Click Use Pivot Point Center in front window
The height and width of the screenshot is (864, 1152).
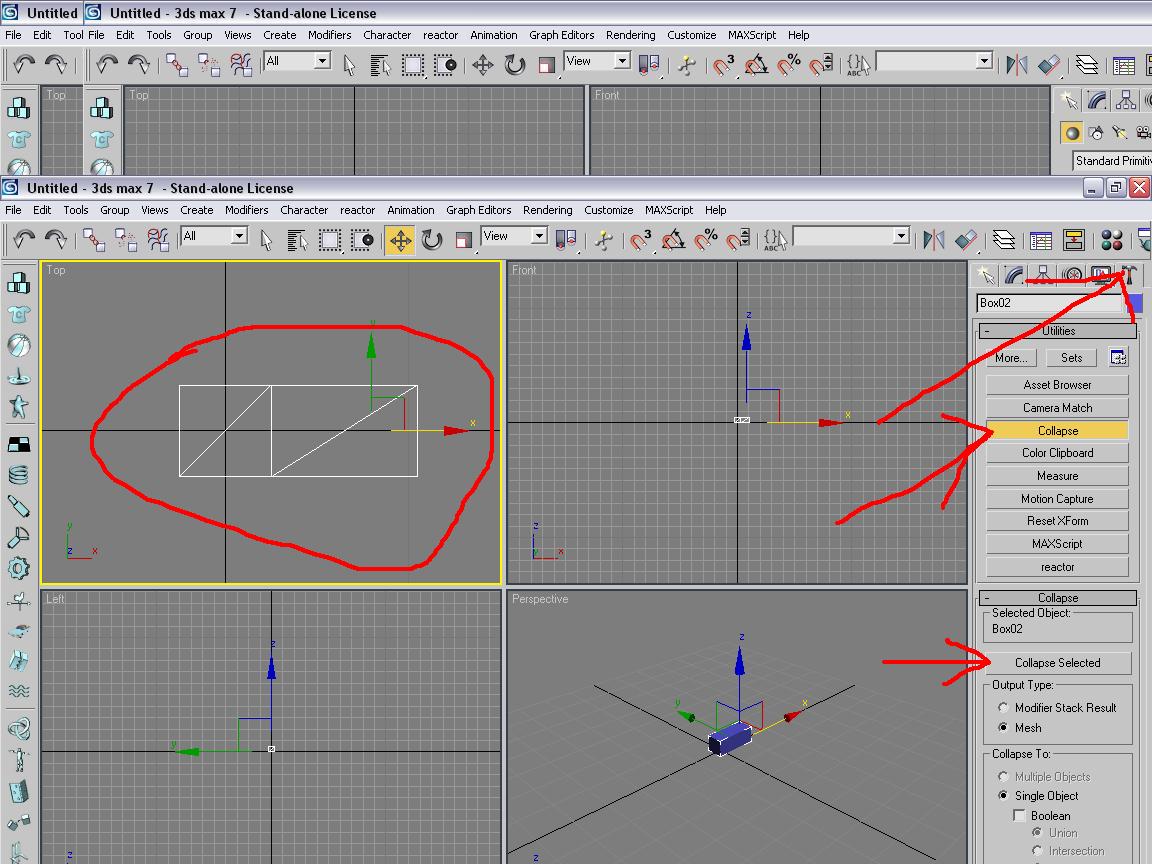click(566, 240)
